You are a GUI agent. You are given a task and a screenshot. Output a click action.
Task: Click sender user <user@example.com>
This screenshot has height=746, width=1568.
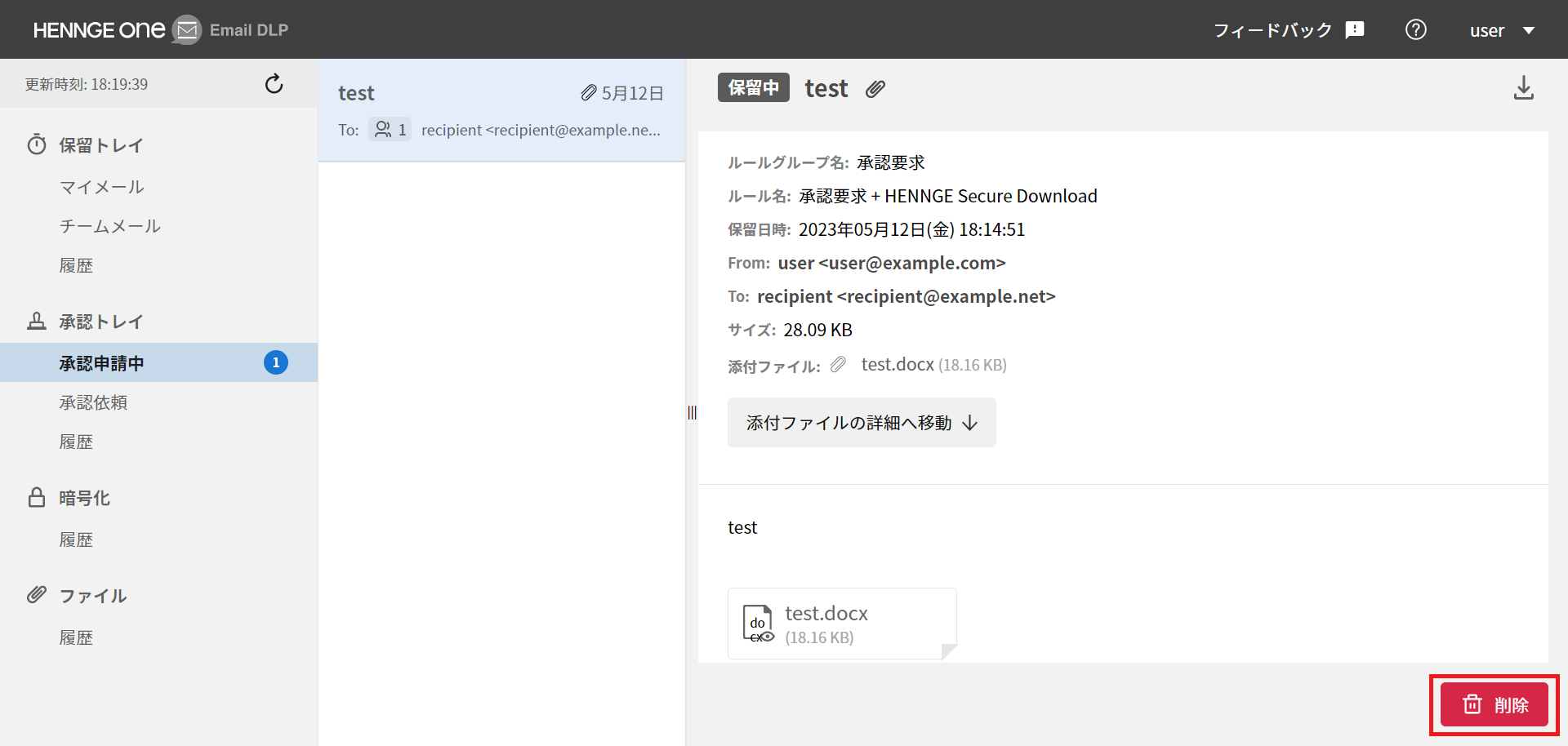pyautogui.click(x=892, y=263)
